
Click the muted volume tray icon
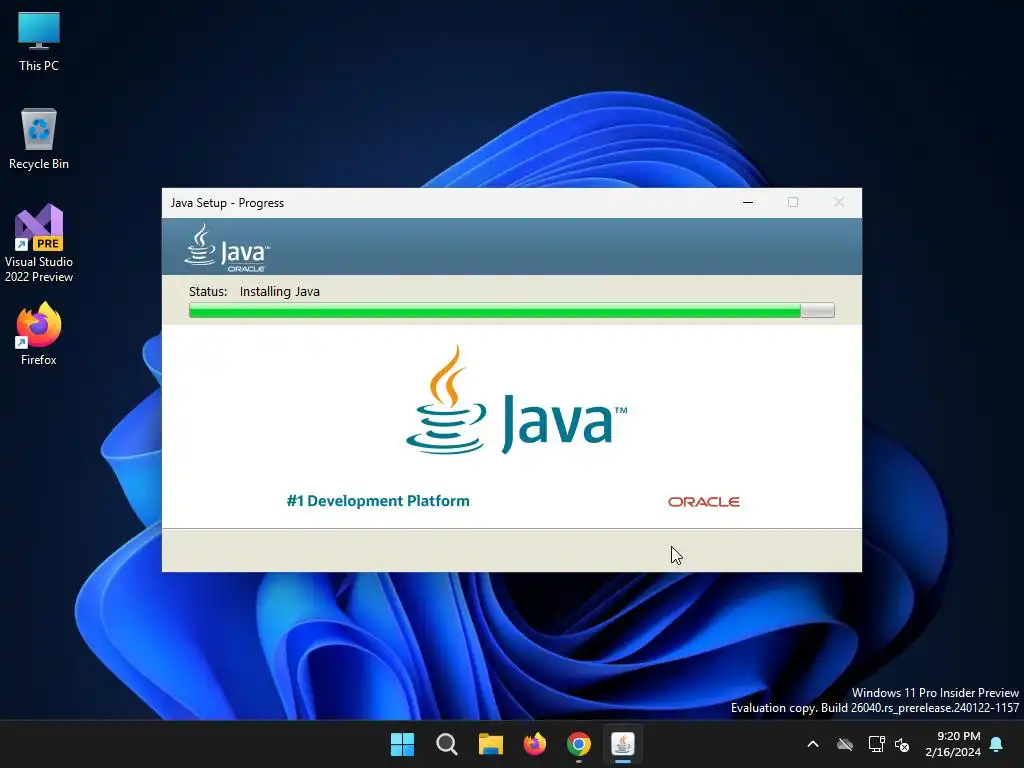[x=902, y=744]
